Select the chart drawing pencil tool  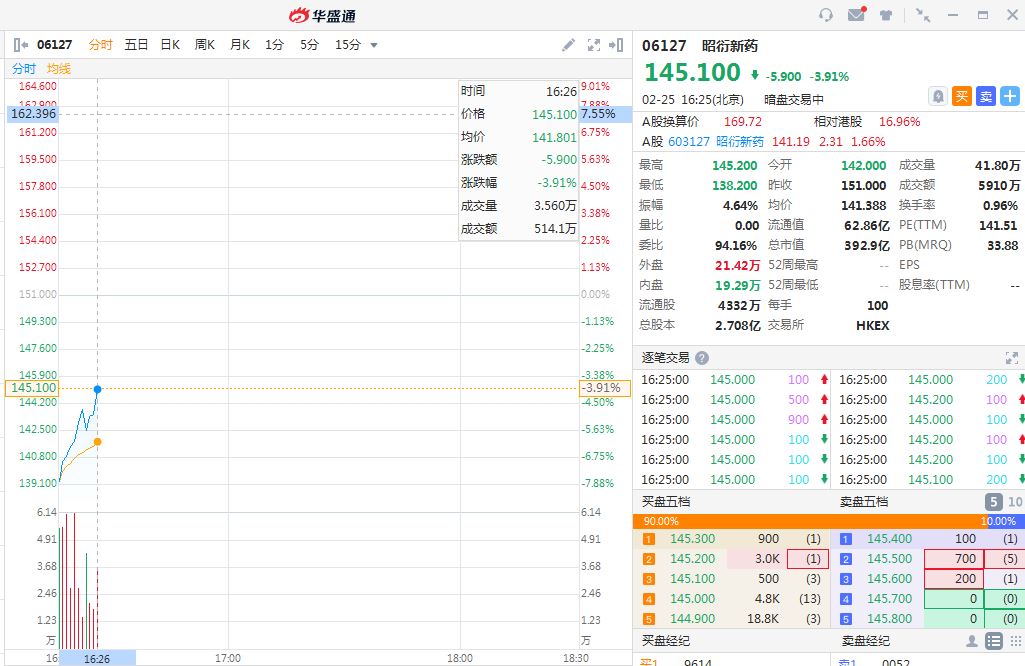pyautogui.click(x=568, y=45)
